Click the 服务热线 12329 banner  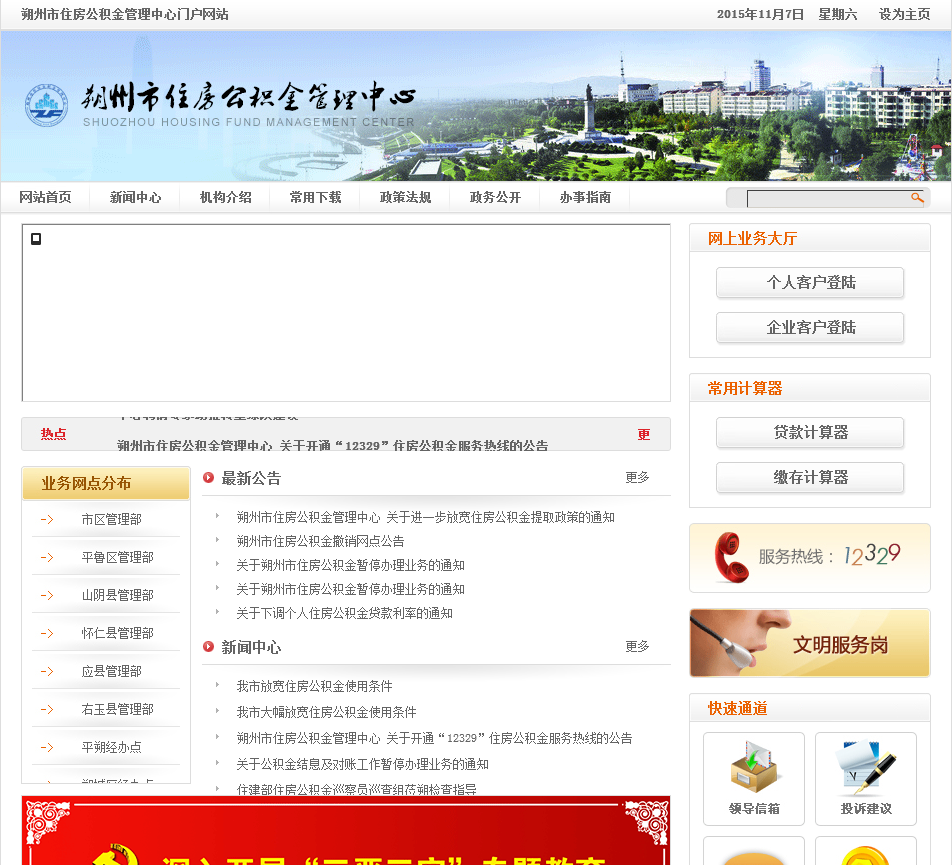pyautogui.click(x=809, y=558)
